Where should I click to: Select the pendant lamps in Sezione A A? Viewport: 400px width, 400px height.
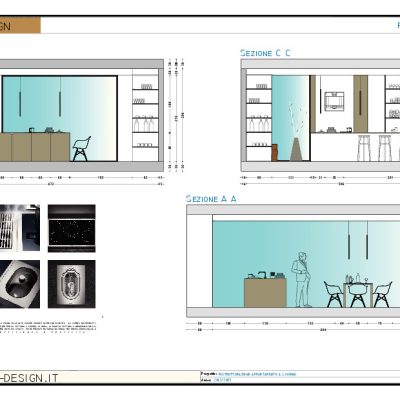358,240
